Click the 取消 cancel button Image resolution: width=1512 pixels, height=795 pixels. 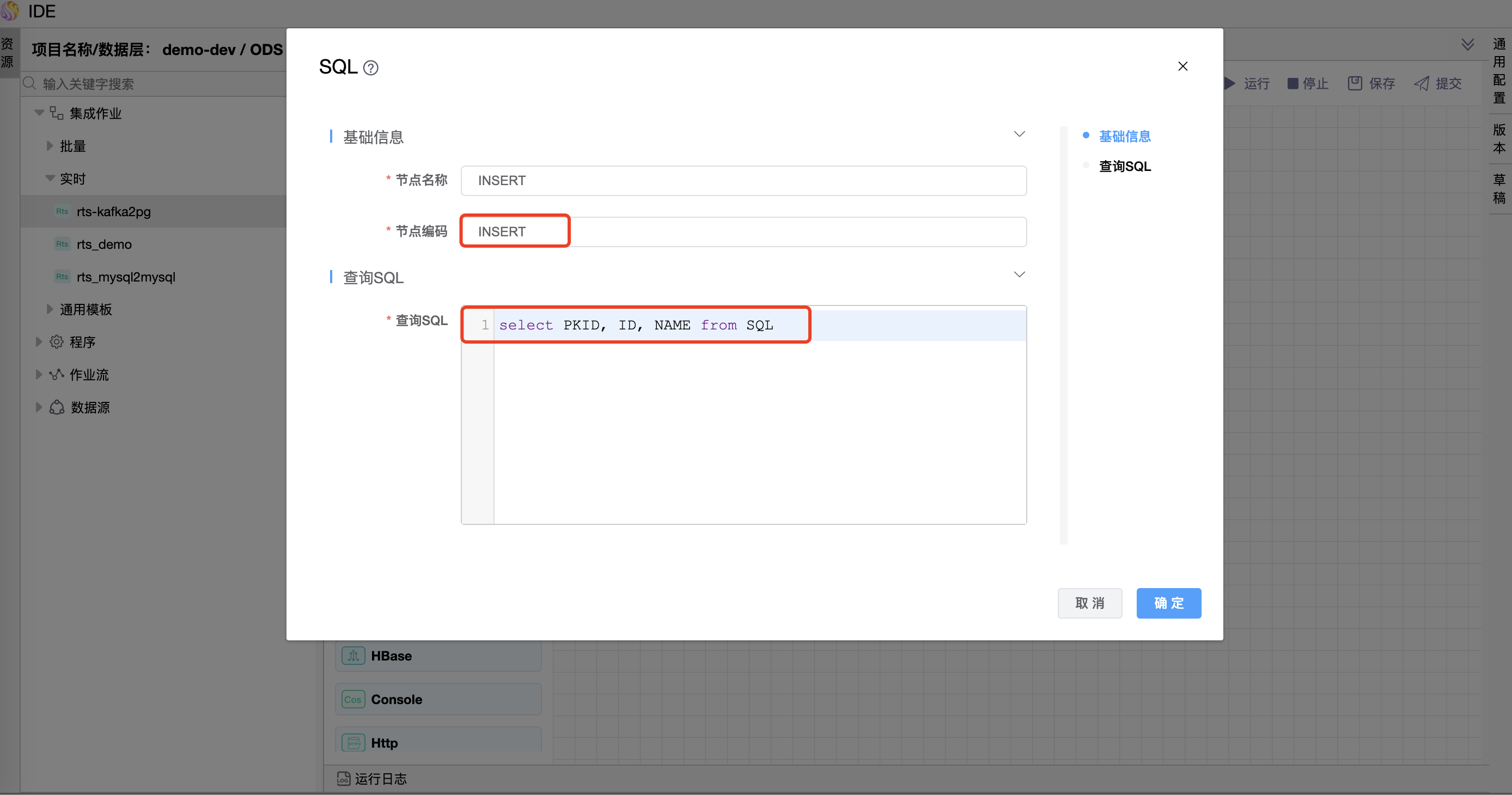[x=1089, y=603]
